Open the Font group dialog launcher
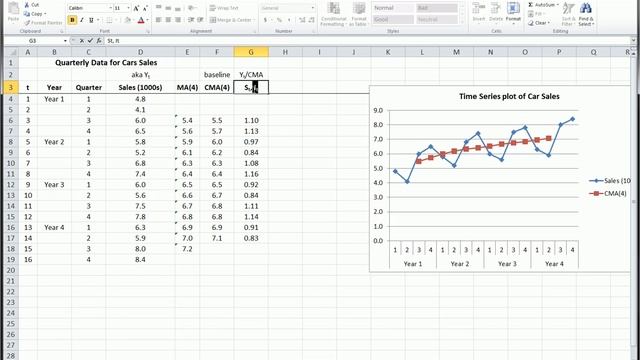The width and height of the screenshot is (640, 360). click(148, 31)
